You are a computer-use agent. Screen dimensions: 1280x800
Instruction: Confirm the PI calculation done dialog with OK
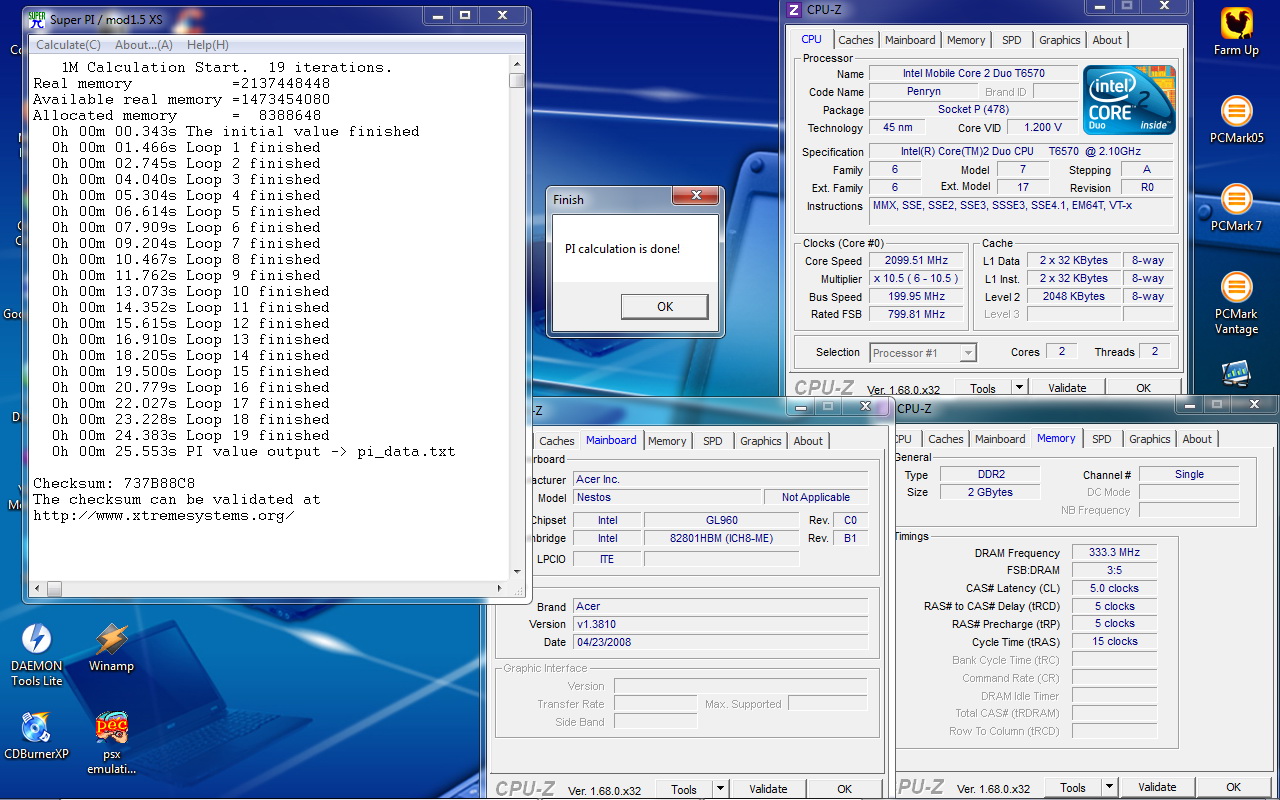[665, 306]
